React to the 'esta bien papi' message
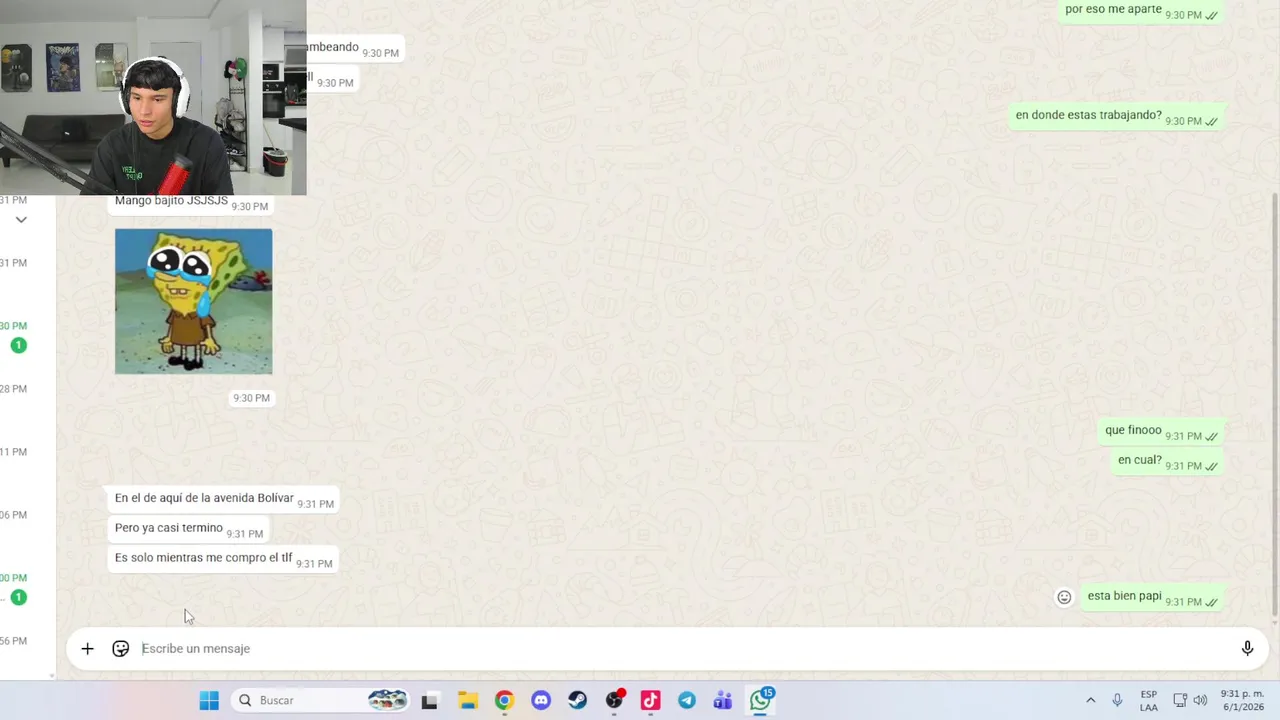 pos(1064,597)
